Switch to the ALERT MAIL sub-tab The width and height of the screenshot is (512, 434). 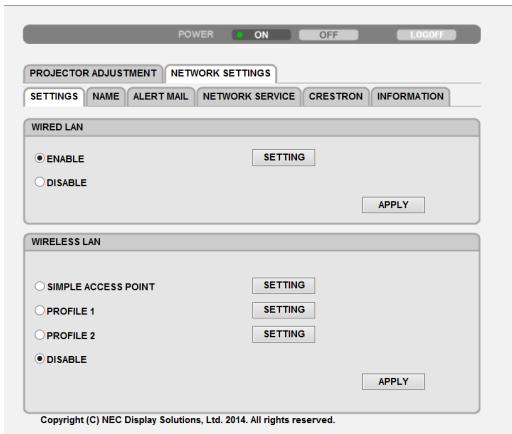[x=161, y=97]
